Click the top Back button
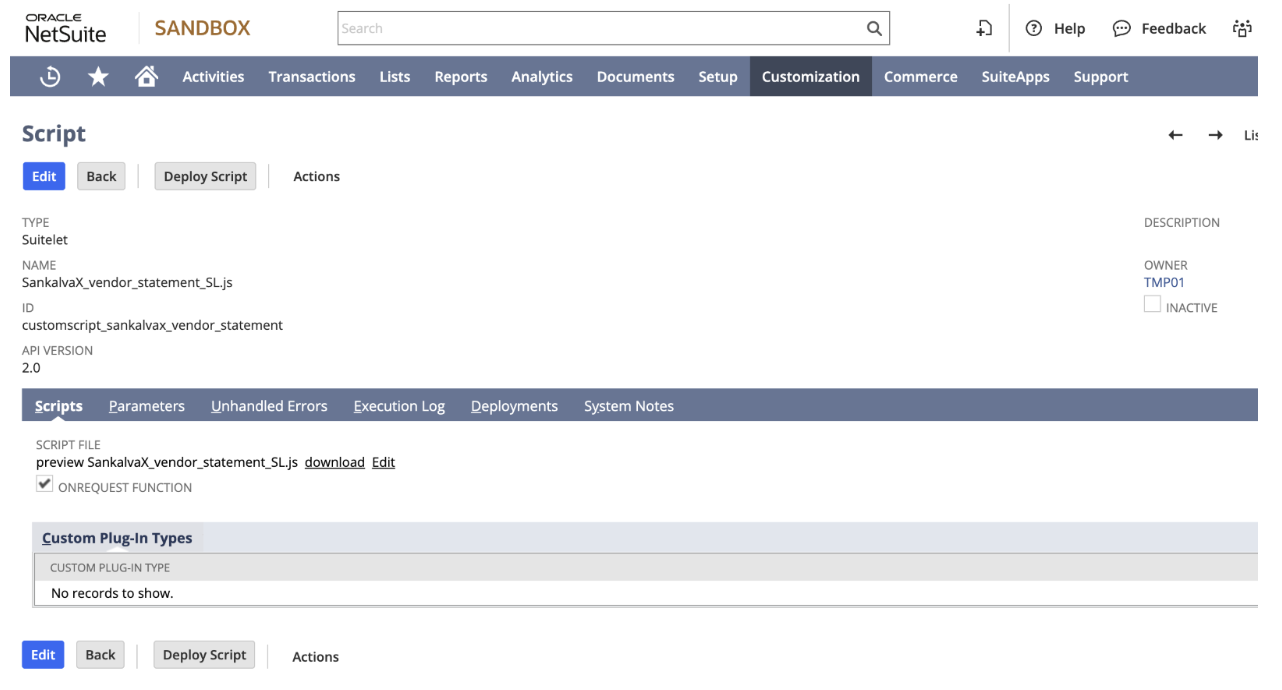 [x=101, y=176]
